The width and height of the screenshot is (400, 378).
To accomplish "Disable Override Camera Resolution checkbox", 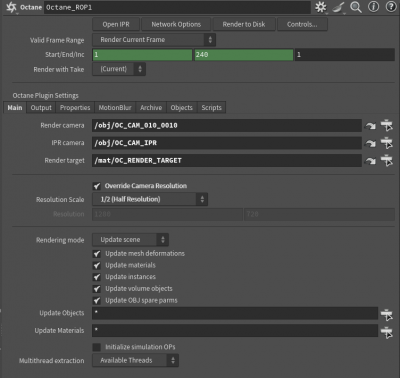I will click(97, 186).
